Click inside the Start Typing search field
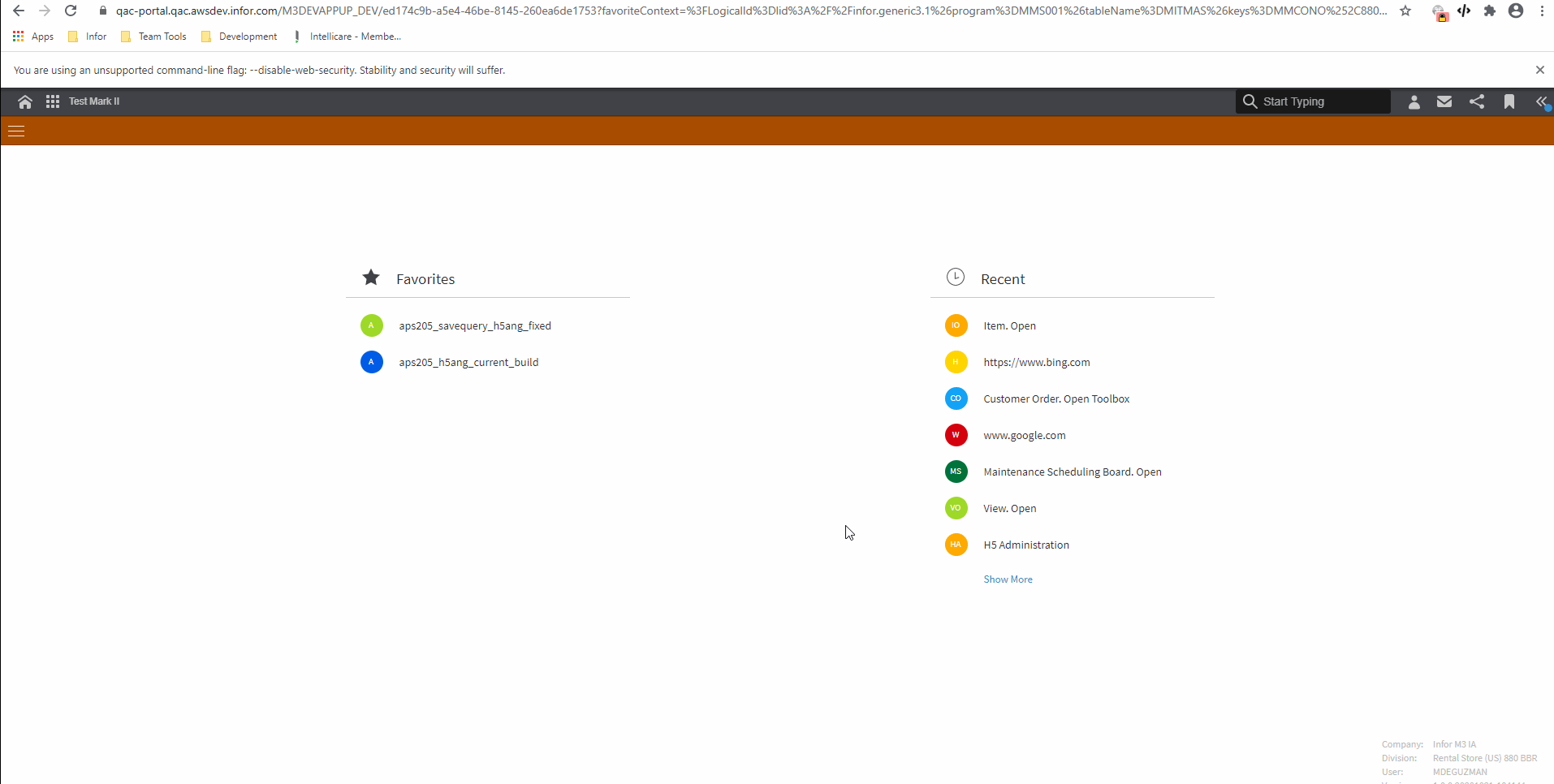 1315,101
